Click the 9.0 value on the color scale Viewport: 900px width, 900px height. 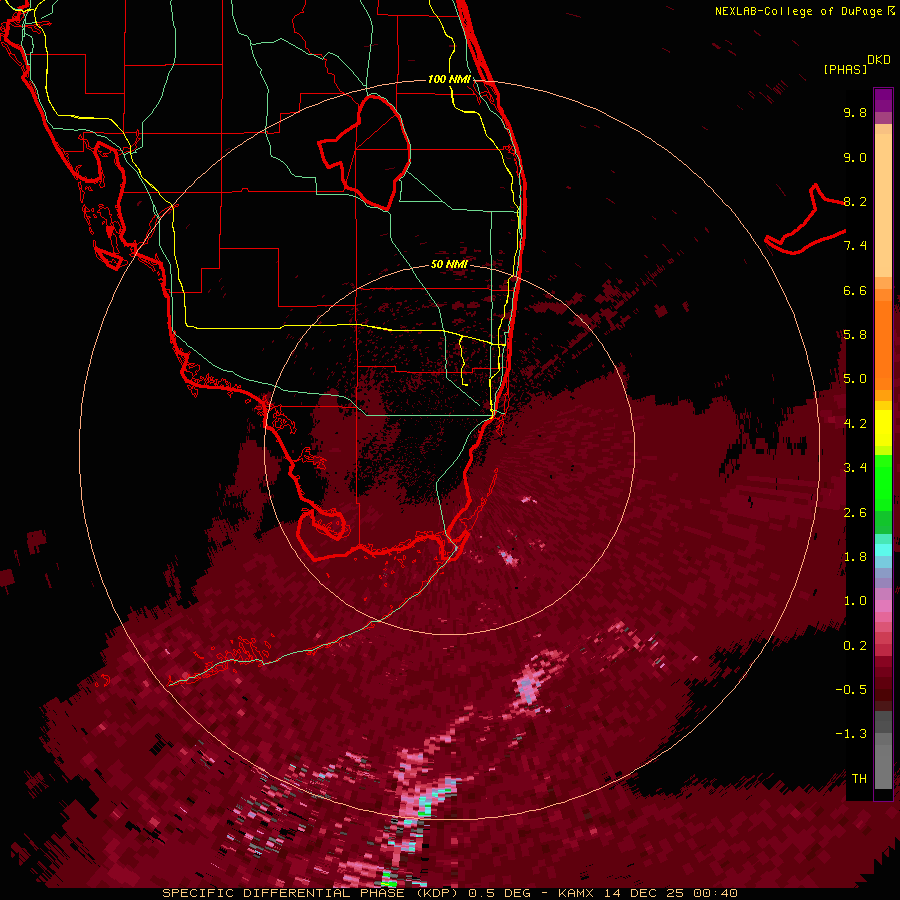[x=855, y=158]
